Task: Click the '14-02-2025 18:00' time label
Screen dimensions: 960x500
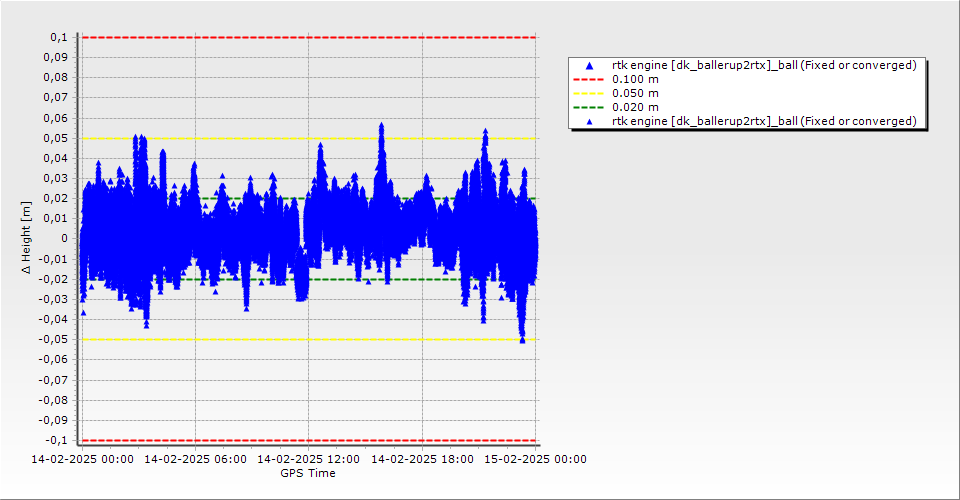Action: pos(422,459)
